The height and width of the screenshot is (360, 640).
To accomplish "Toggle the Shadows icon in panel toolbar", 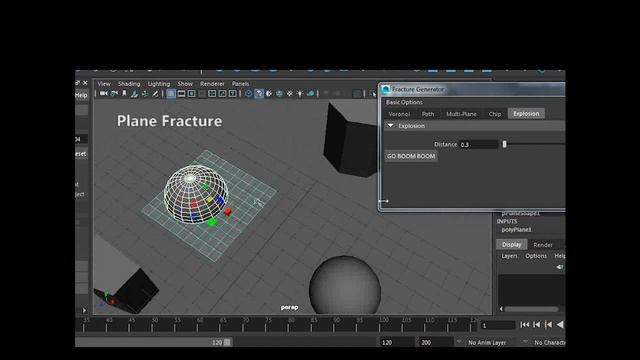I will coord(311,94).
